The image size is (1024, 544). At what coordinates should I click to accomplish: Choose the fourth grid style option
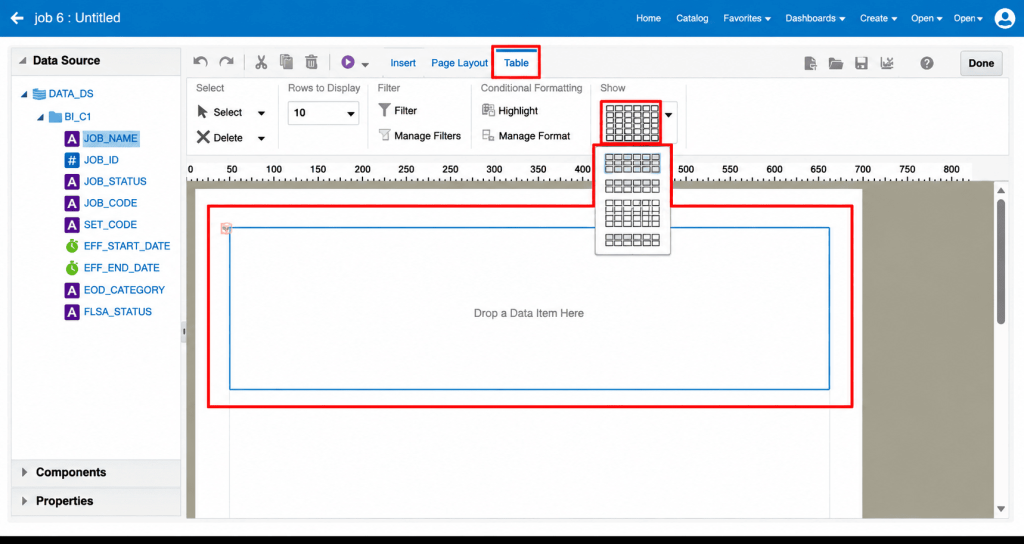coord(632,240)
